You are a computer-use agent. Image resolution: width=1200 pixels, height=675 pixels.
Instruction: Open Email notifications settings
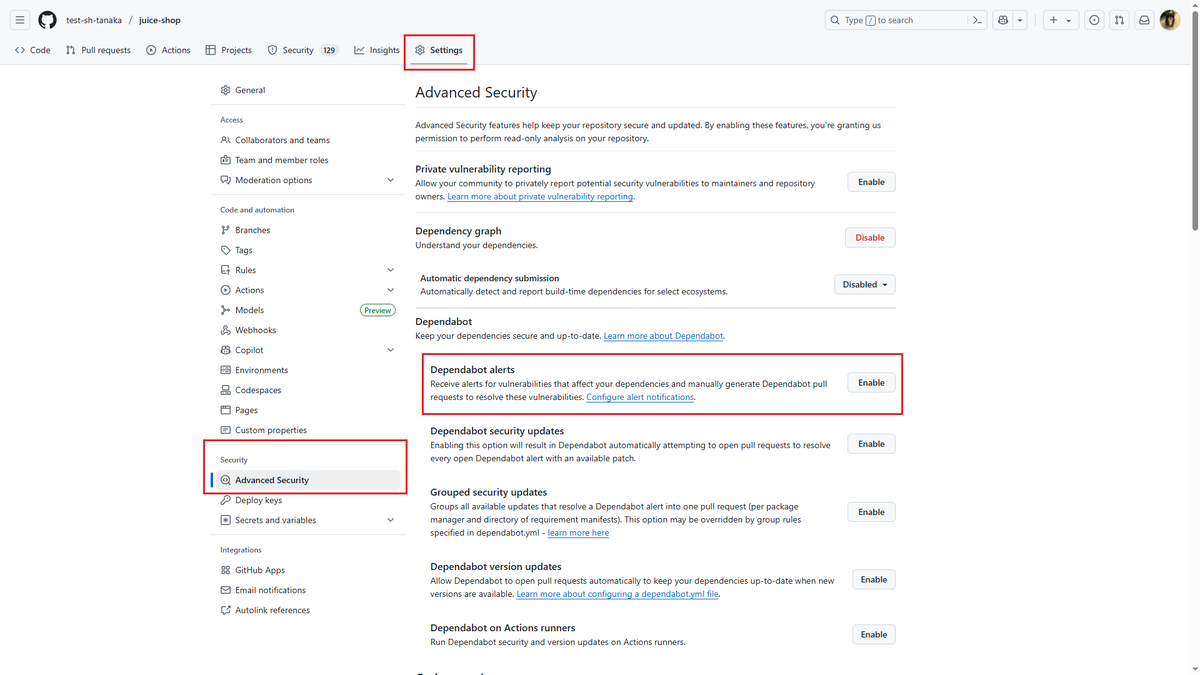point(307,590)
